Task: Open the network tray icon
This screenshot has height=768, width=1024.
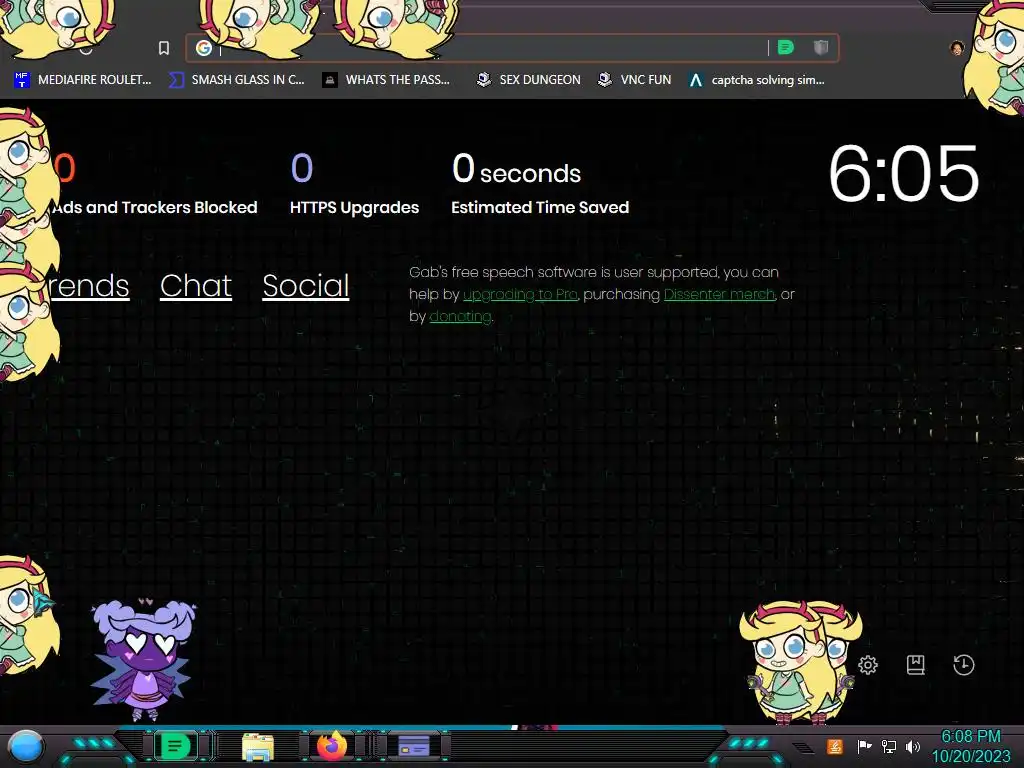Action: [889, 746]
